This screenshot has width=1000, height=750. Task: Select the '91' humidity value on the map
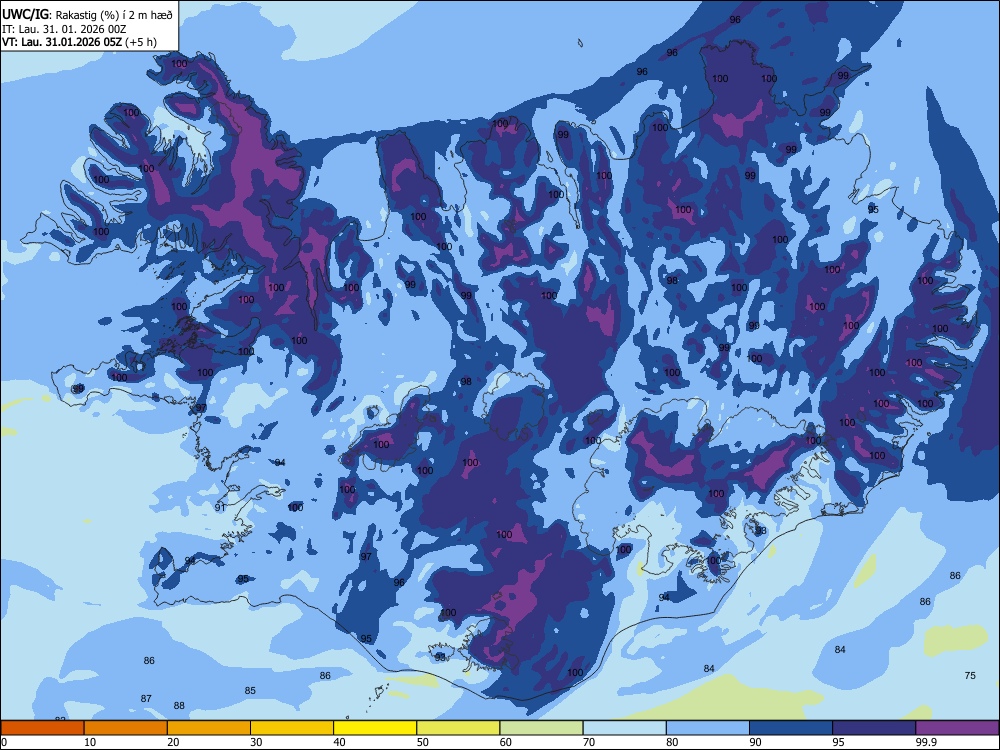coord(220,507)
